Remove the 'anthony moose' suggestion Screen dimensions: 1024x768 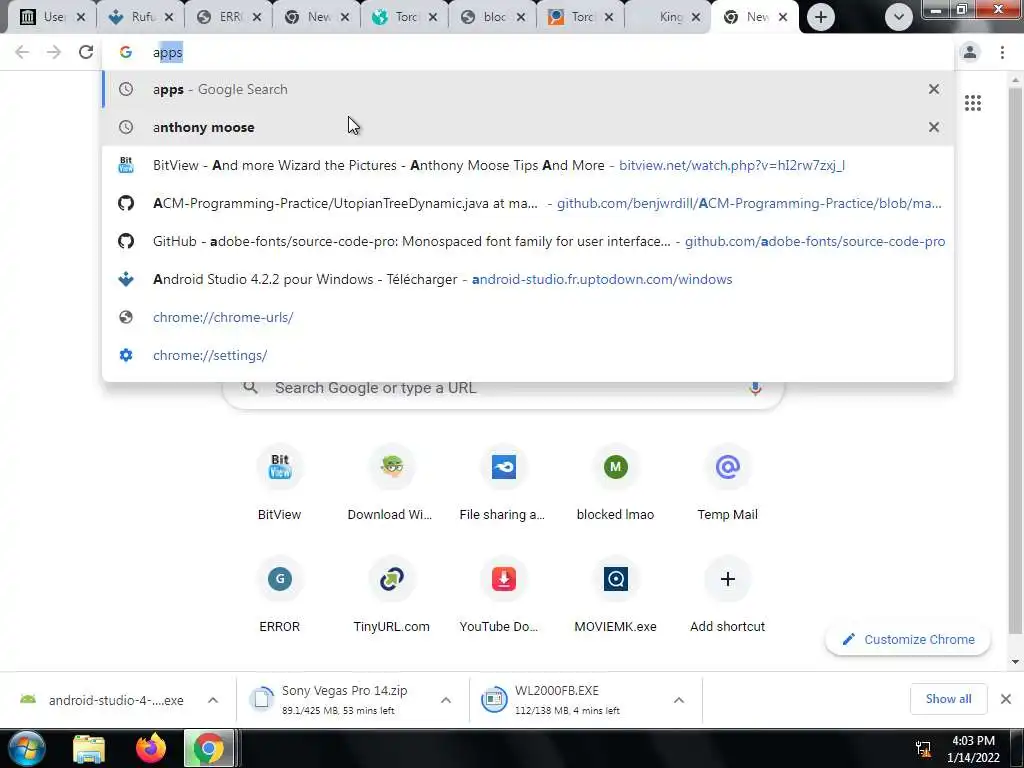pyautogui.click(x=934, y=127)
